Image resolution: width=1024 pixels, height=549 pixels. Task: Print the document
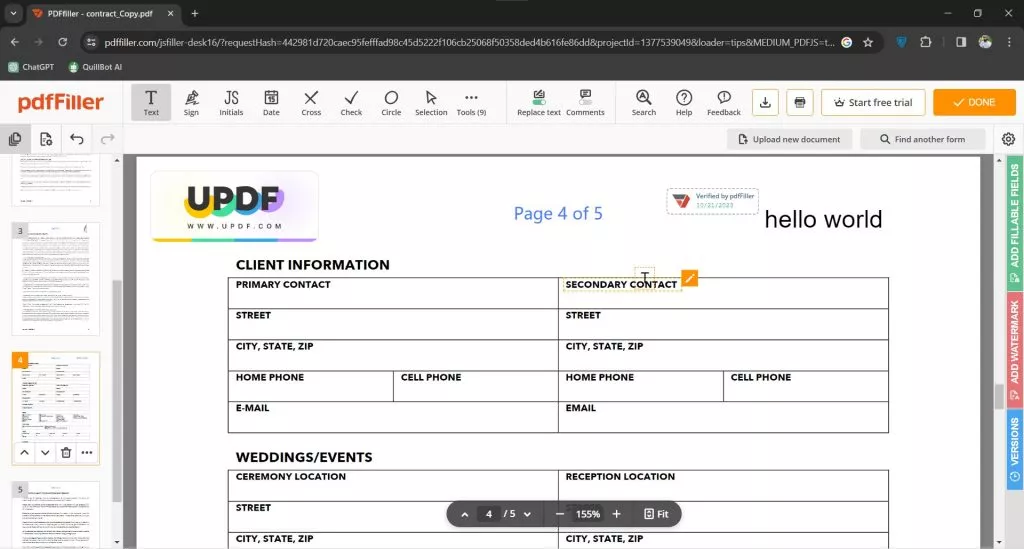(x=799, y=102)
